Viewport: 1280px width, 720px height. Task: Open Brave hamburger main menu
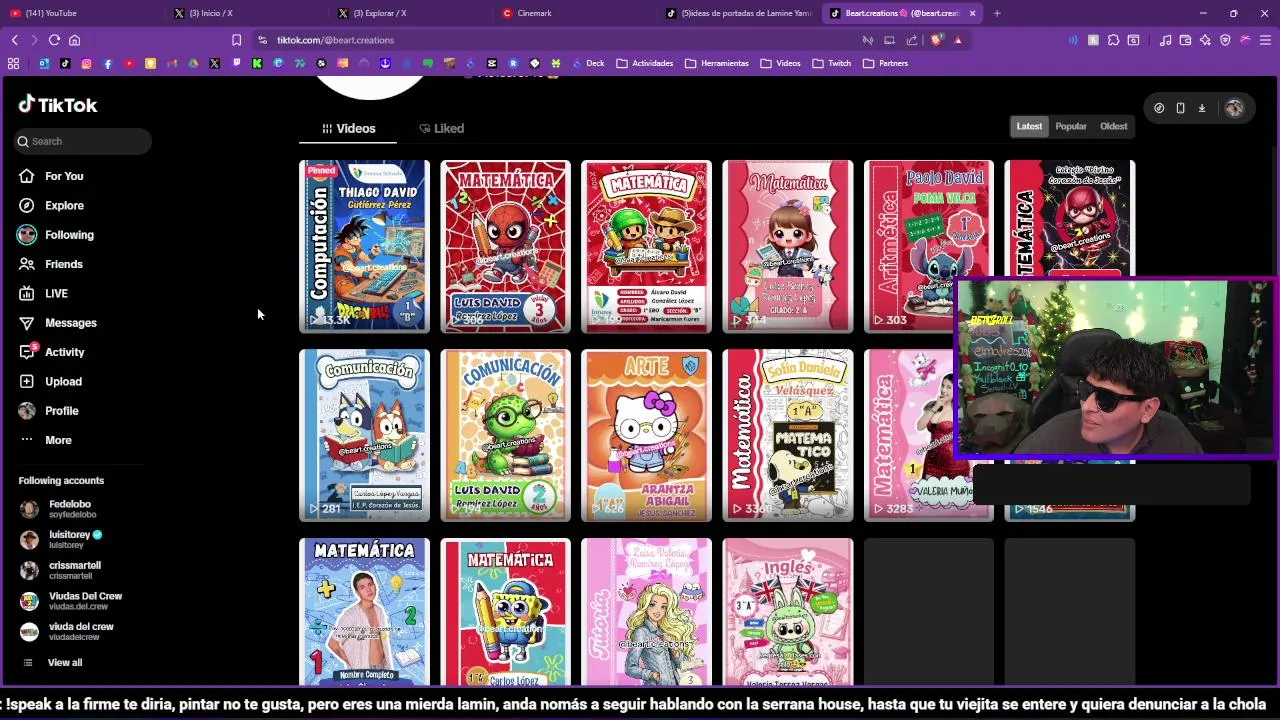click(x=1265, y=40)
